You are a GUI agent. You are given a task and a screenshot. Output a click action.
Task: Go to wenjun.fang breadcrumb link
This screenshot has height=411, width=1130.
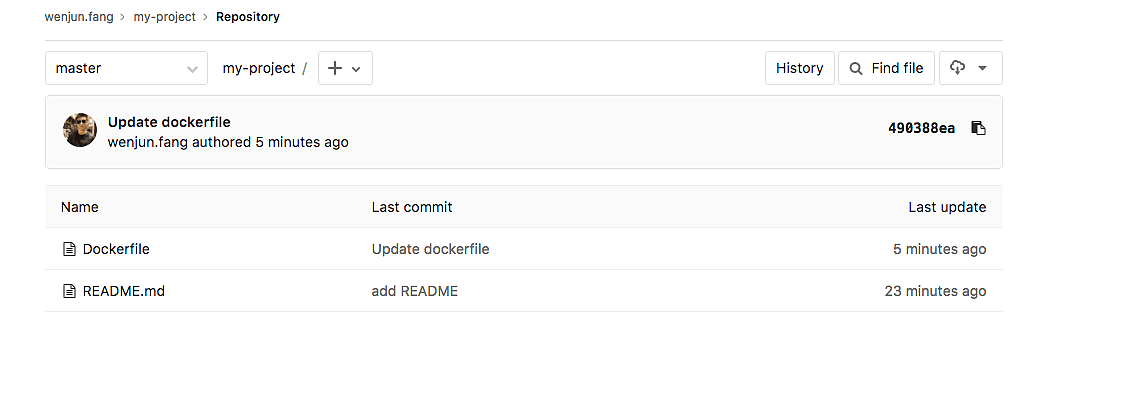click(x=79, y=17)
